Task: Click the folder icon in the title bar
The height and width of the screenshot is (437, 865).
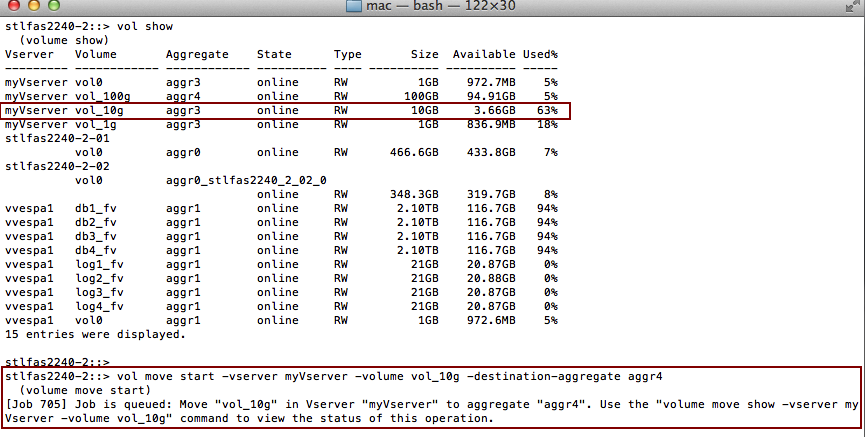Action: 353,6
